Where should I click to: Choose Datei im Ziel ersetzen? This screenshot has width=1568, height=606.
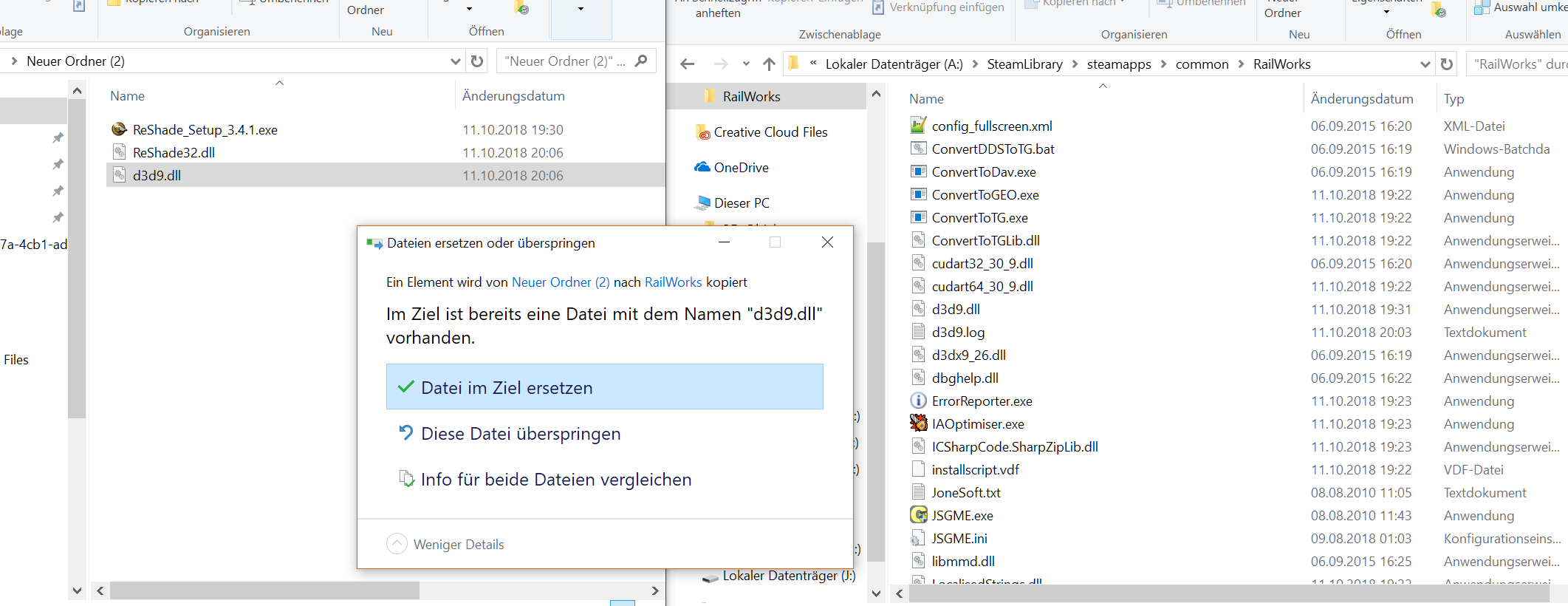[604, 387]
